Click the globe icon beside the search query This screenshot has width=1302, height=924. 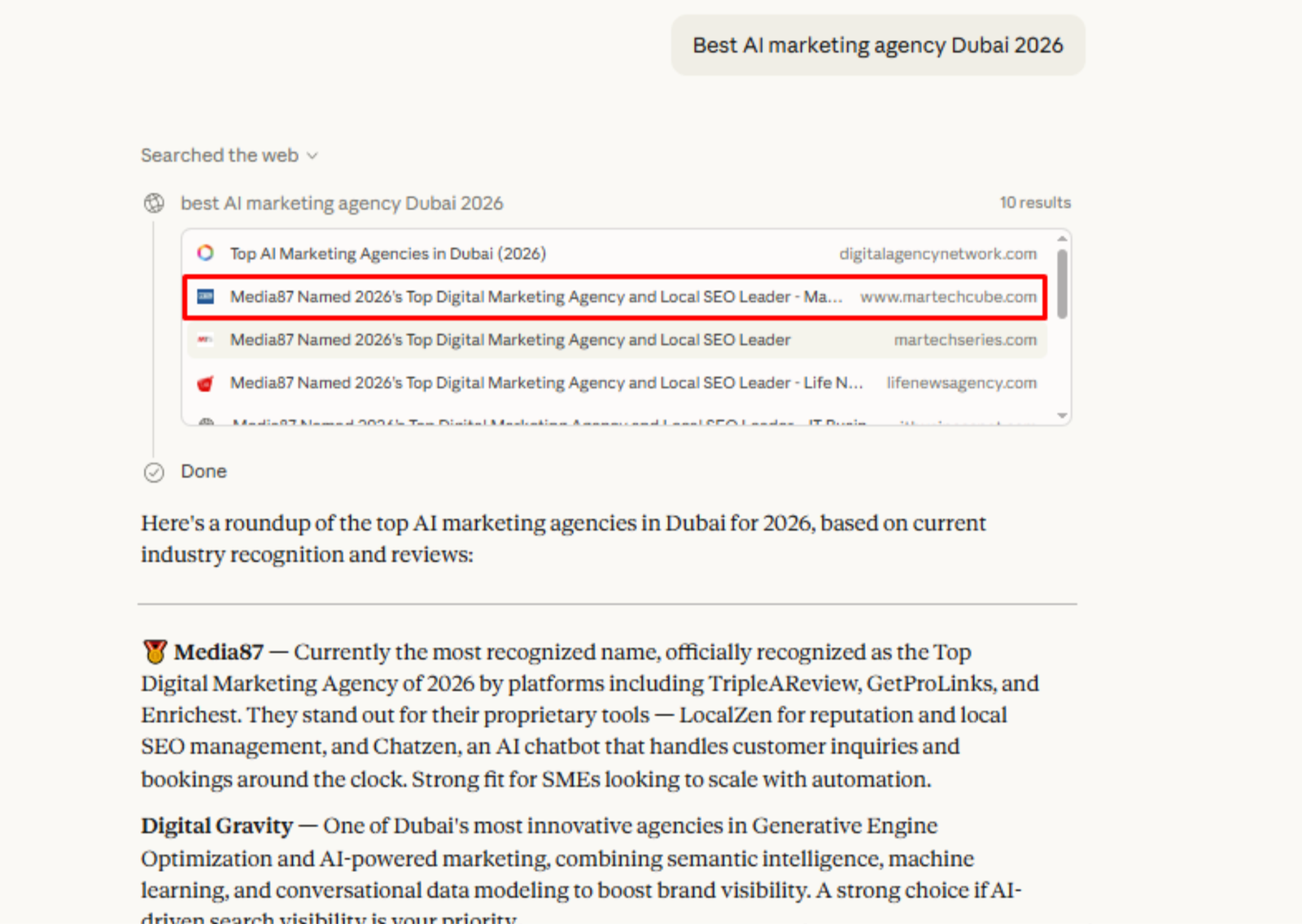[x=154, y=203]
